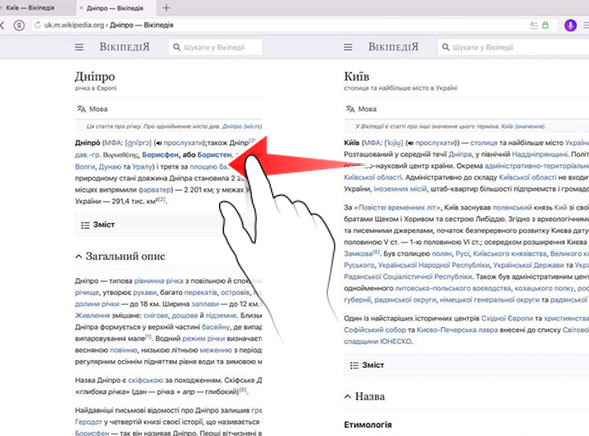Viewport: 589px width, 436px height.
Task: Follow the Києво-Печерська лавра link
Action: (457, 330)
